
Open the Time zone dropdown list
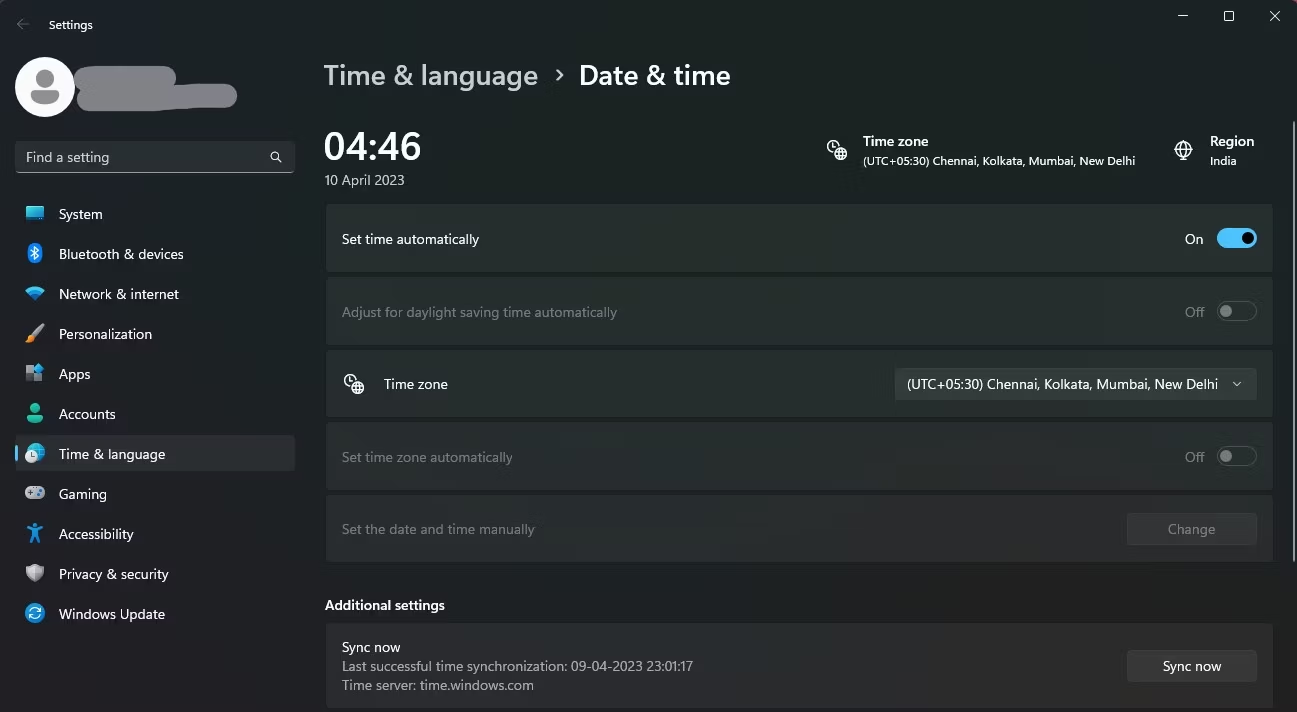pos(1075,384)
